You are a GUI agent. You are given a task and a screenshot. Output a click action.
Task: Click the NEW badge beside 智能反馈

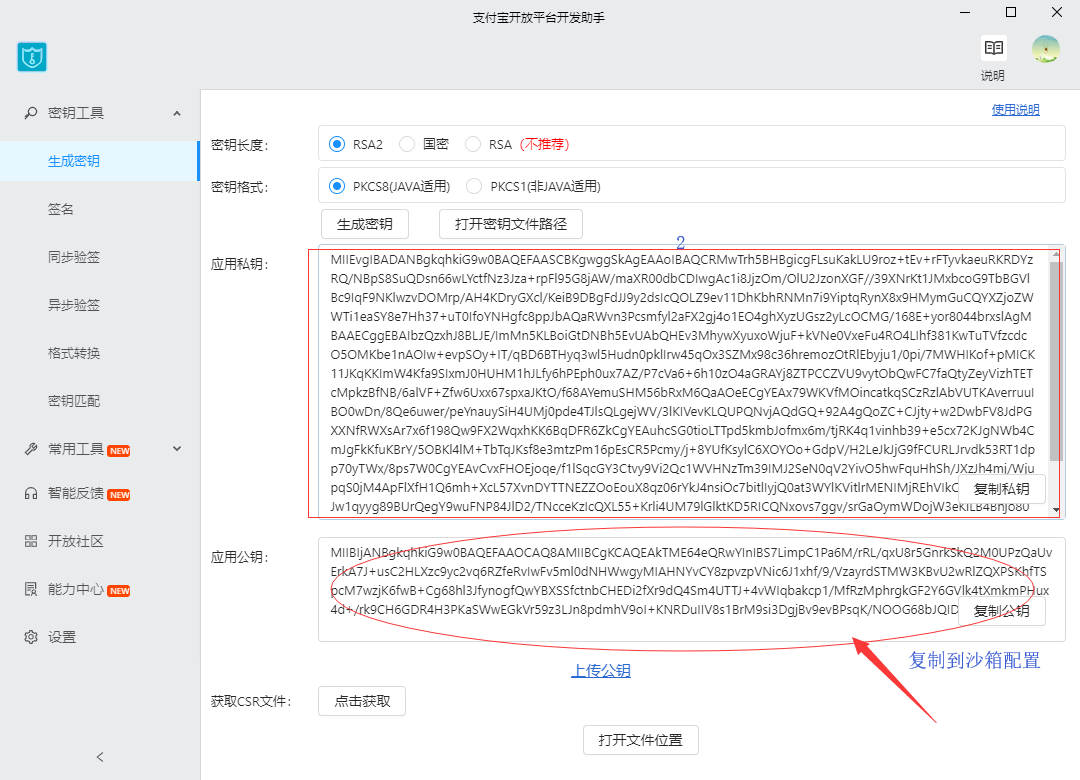pyautogui.click(x=119, y=495)
